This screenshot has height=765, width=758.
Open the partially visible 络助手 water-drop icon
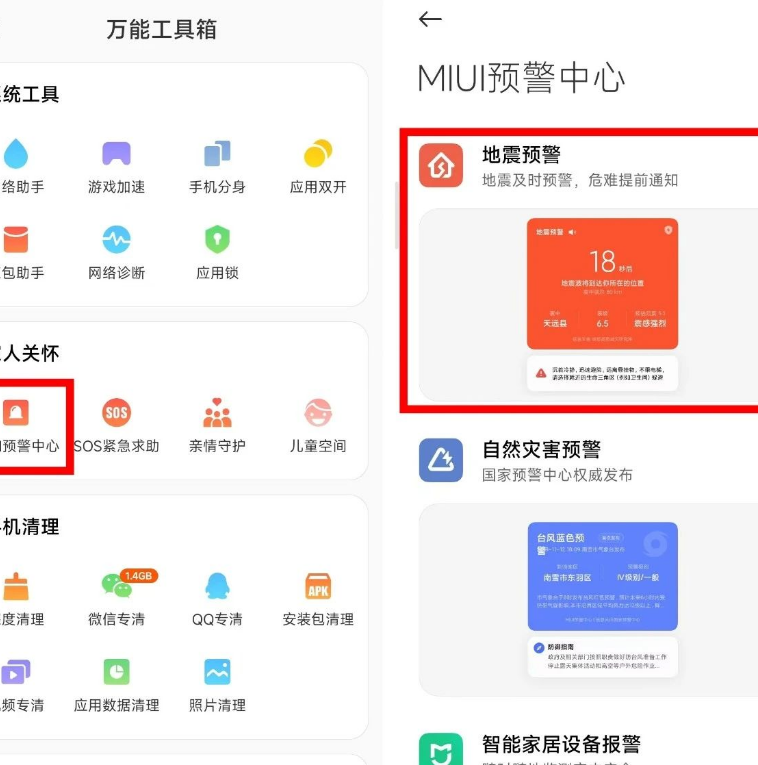(16, 154)
